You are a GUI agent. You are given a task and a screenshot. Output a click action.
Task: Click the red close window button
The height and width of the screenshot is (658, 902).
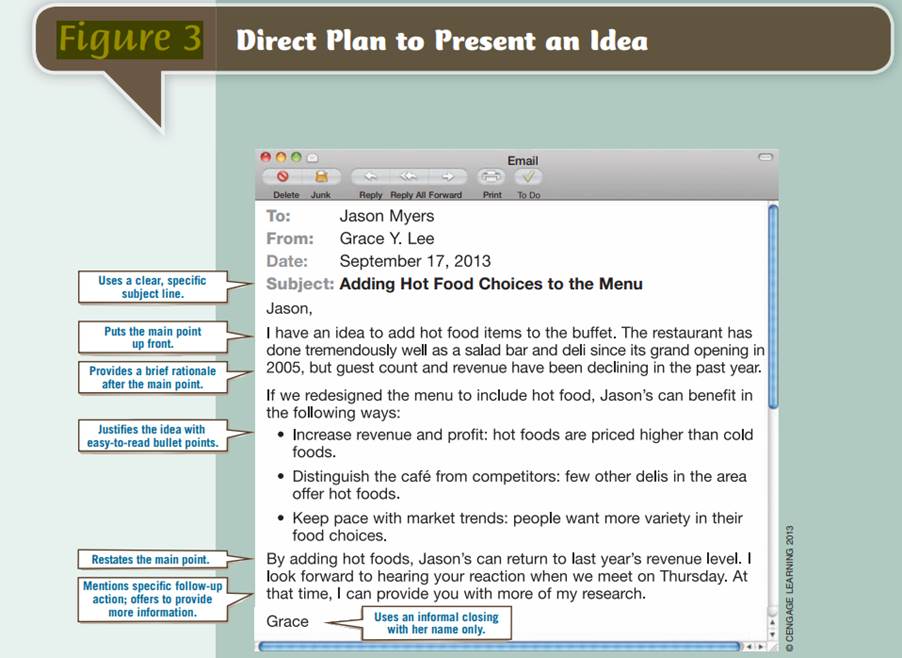(x=265, y=157)
